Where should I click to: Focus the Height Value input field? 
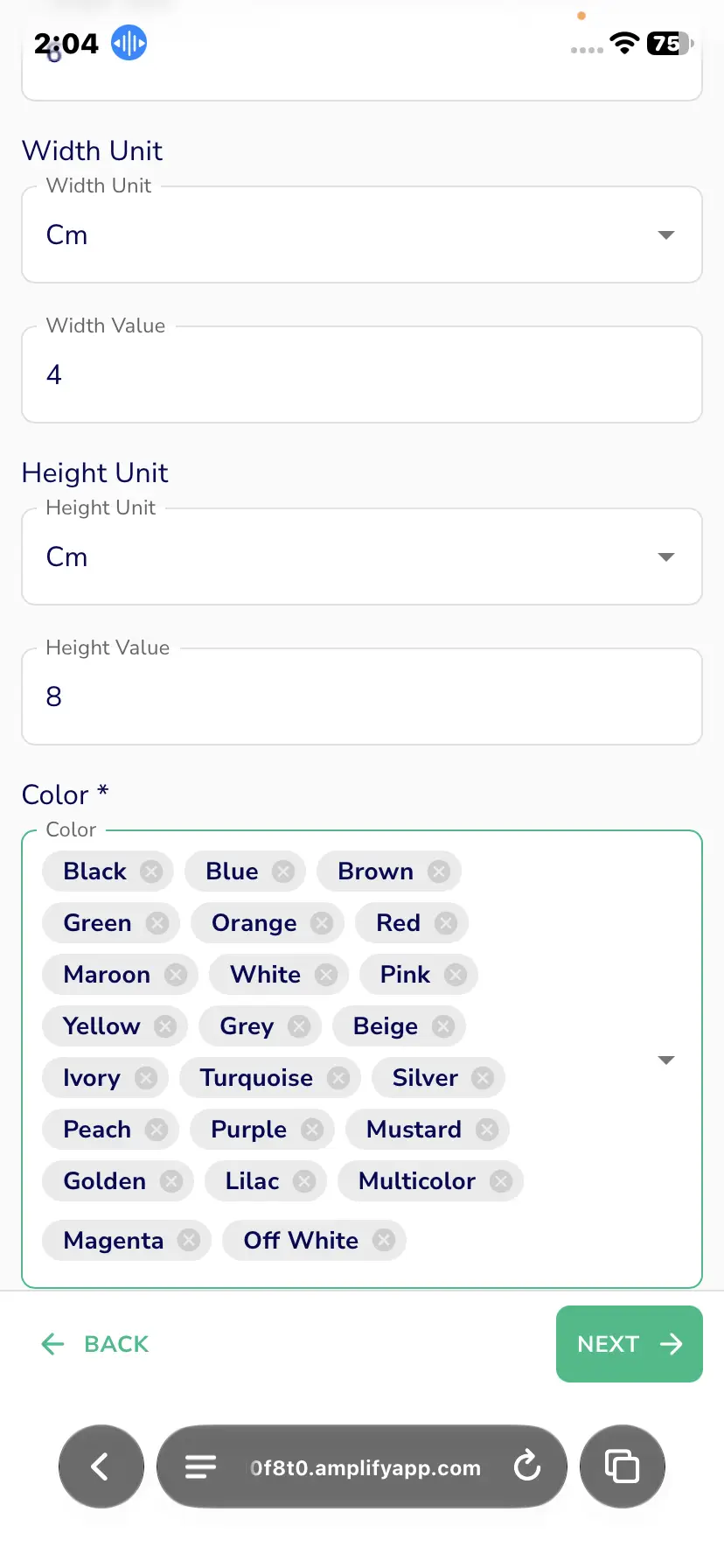click(x=362, y=696)
